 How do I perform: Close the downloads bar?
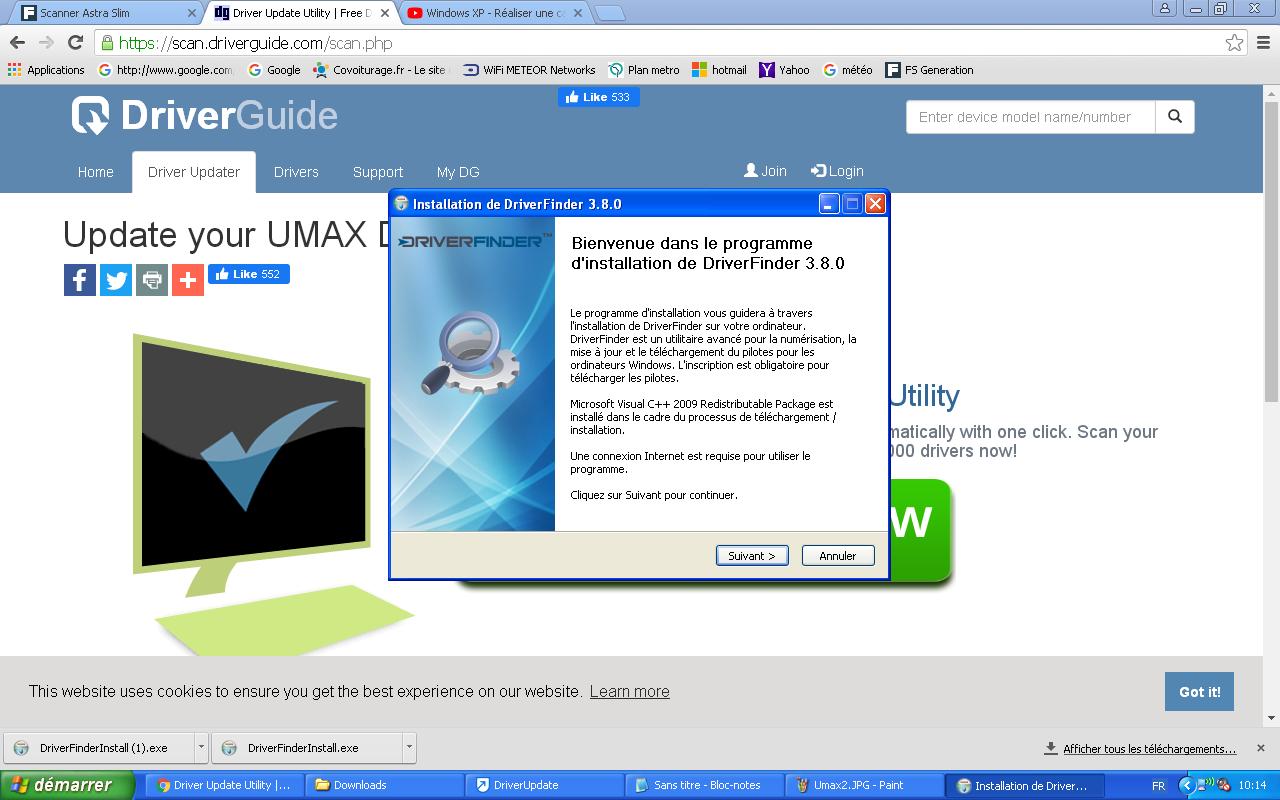pyautogui.click(x=1261, y=748)
